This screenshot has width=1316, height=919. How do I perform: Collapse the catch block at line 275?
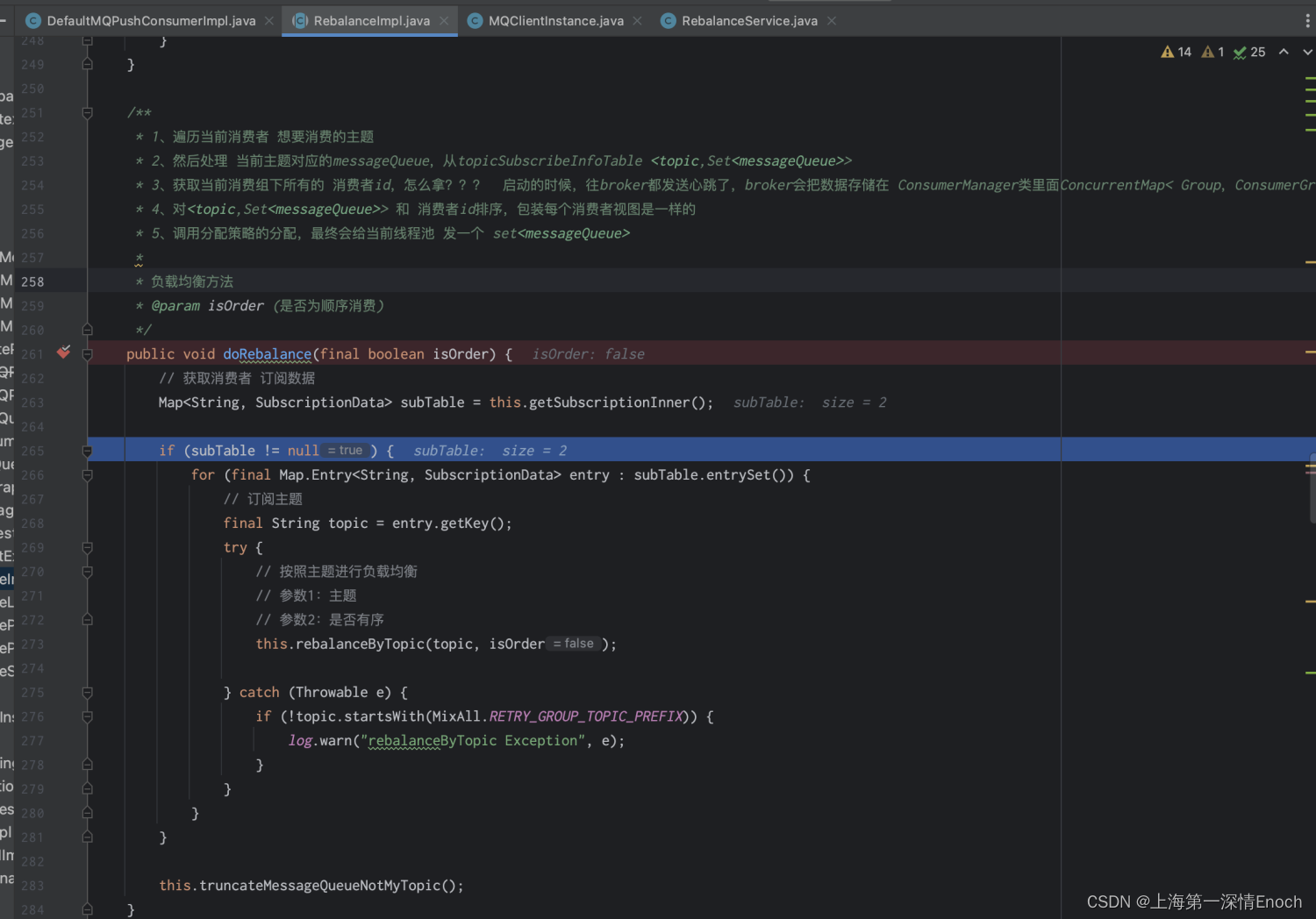tap(87, 693)
